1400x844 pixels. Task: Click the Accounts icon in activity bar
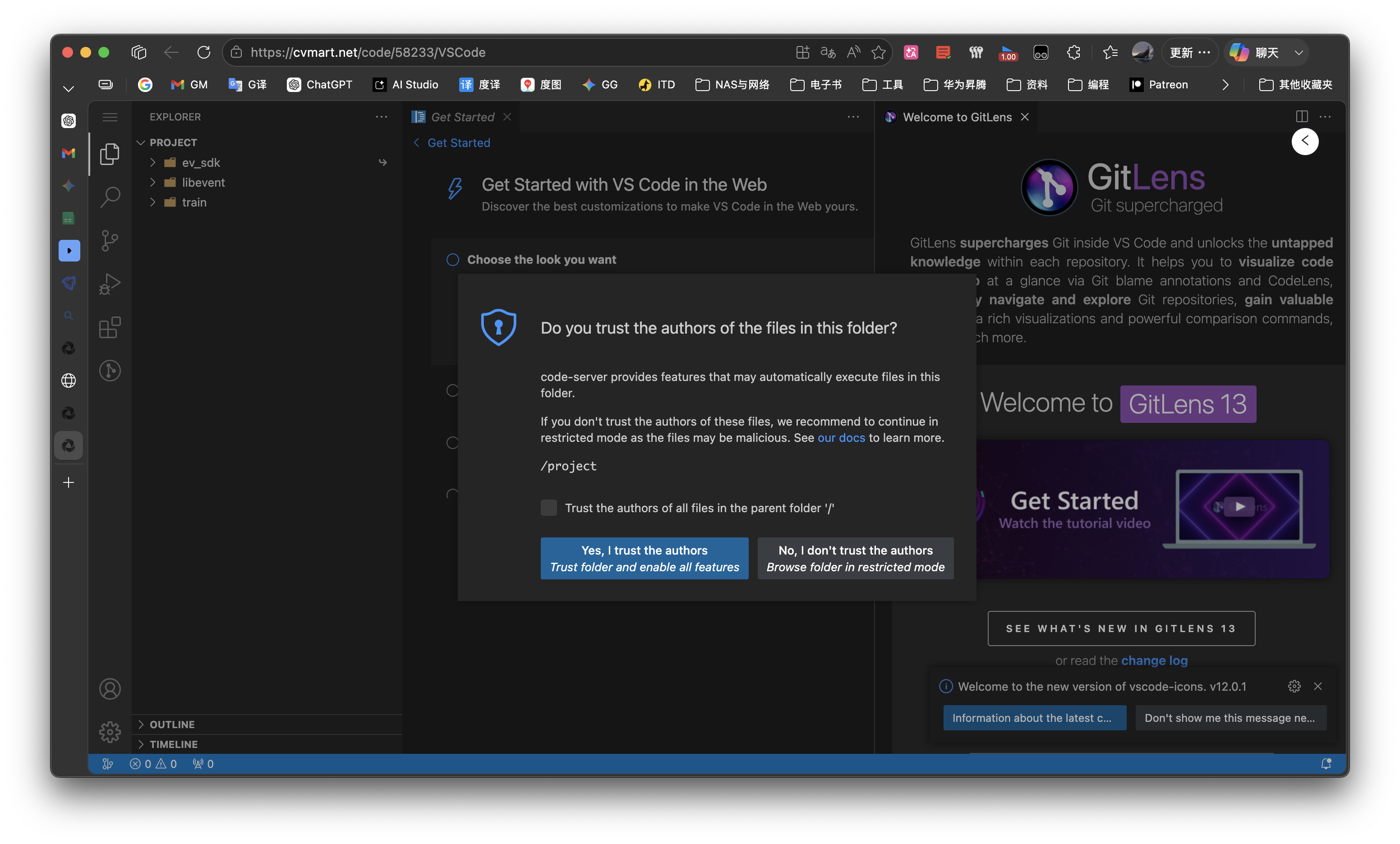point(110,688)
